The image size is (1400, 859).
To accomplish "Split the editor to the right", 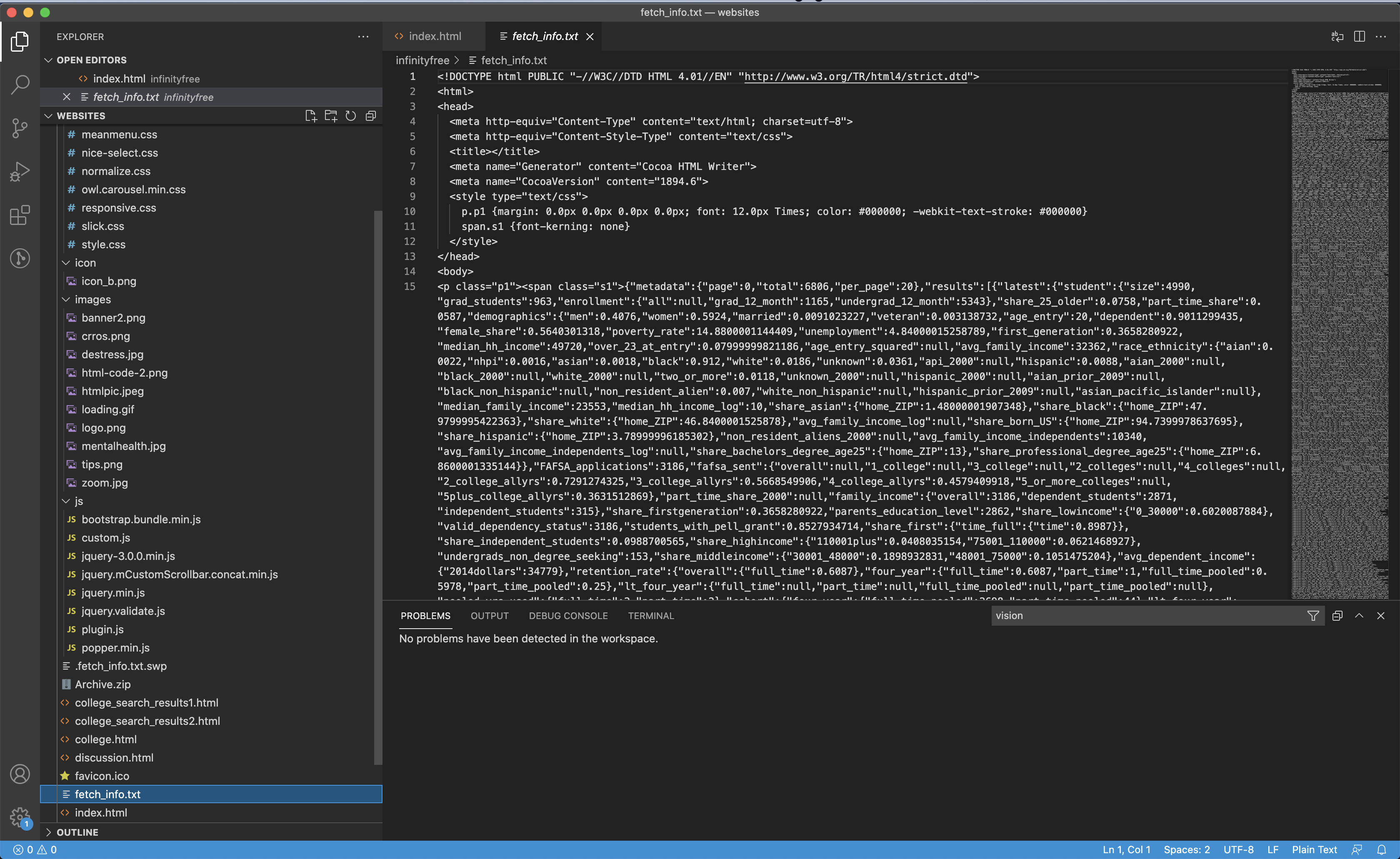I will [x=1359, y=36].
